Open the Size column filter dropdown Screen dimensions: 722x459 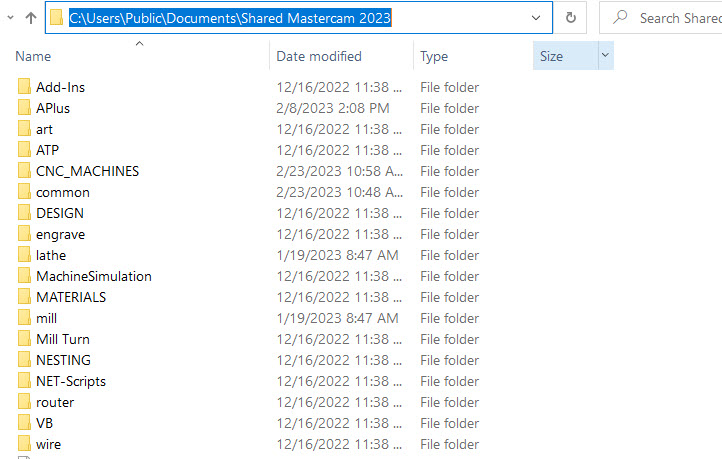pos(606,56)
